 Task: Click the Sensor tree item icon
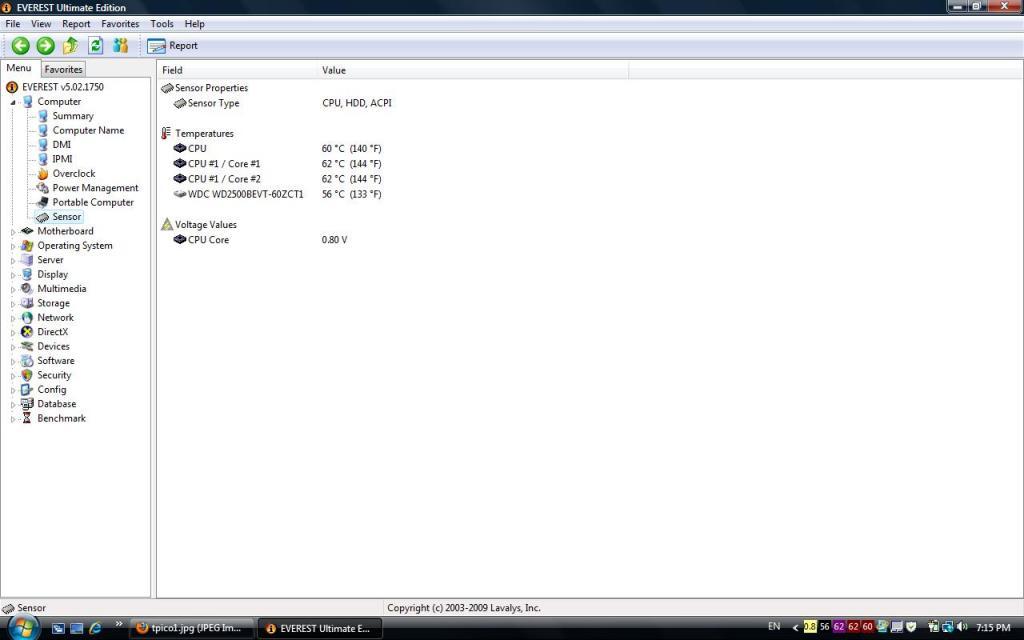42,217
